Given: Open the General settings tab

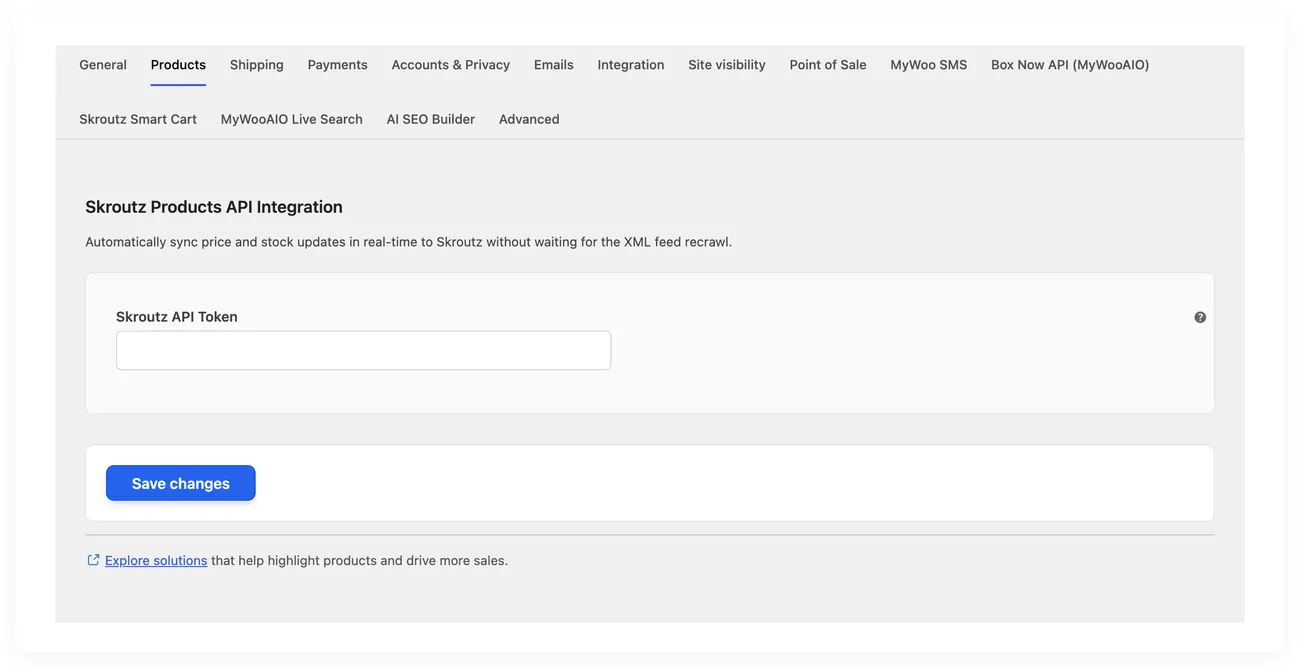Looking at the screenshot, I should [103, 65].
